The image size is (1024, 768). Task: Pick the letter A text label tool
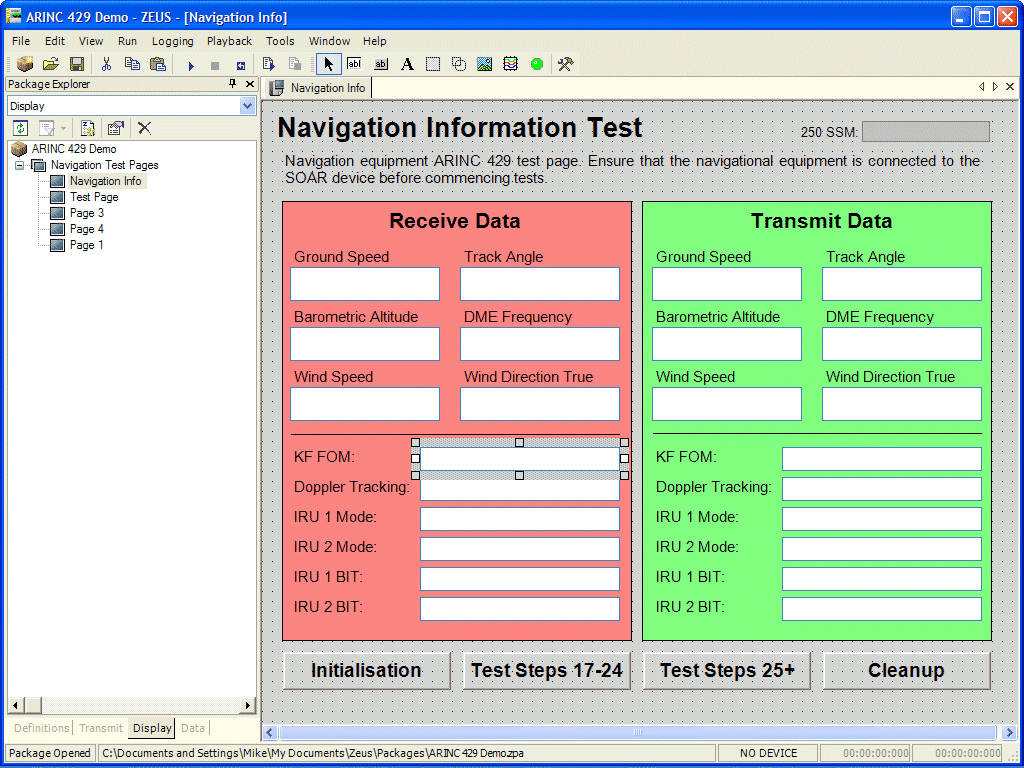[x=408, y=64]
